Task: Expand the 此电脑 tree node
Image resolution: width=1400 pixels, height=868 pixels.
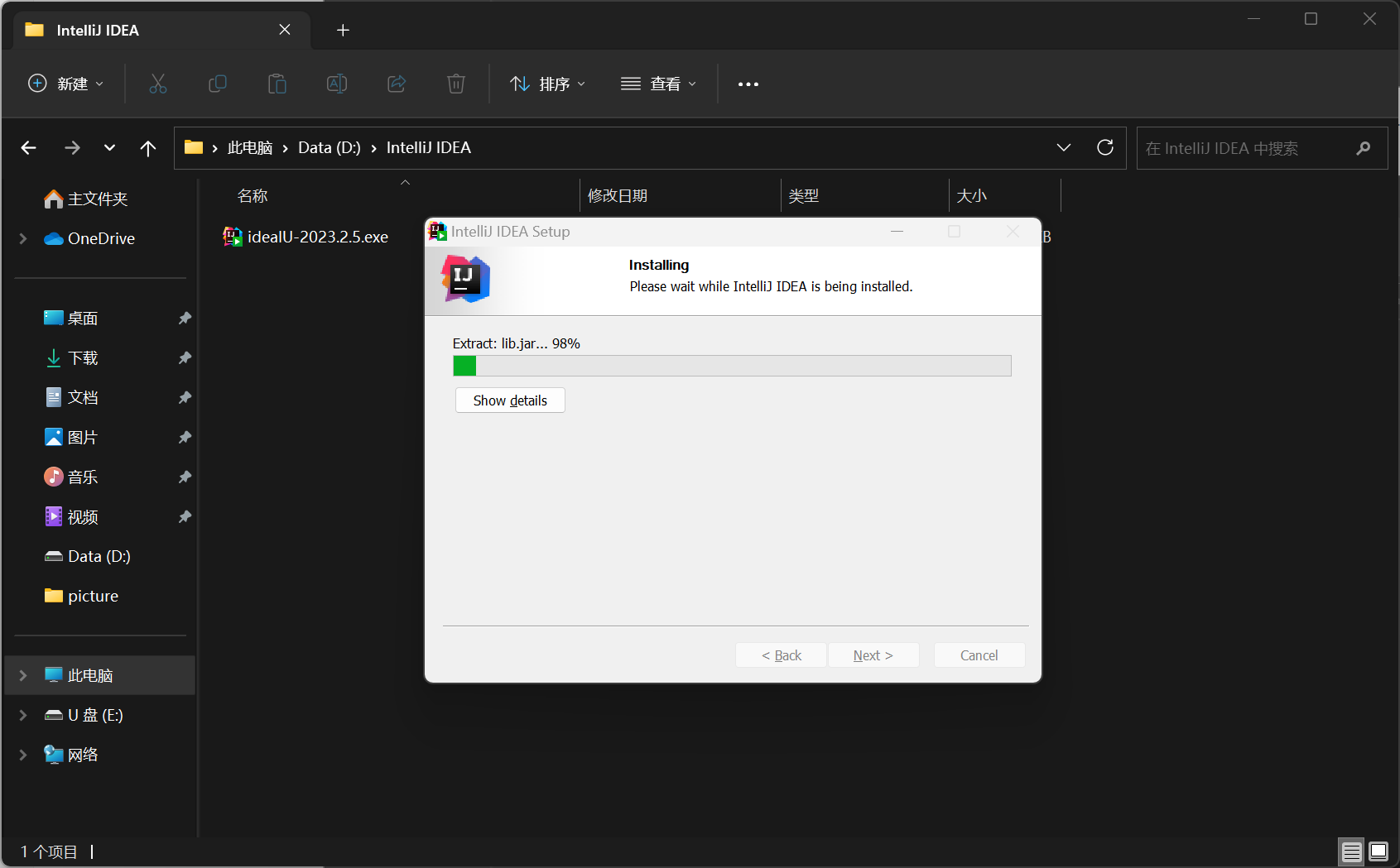Action: 23,675
